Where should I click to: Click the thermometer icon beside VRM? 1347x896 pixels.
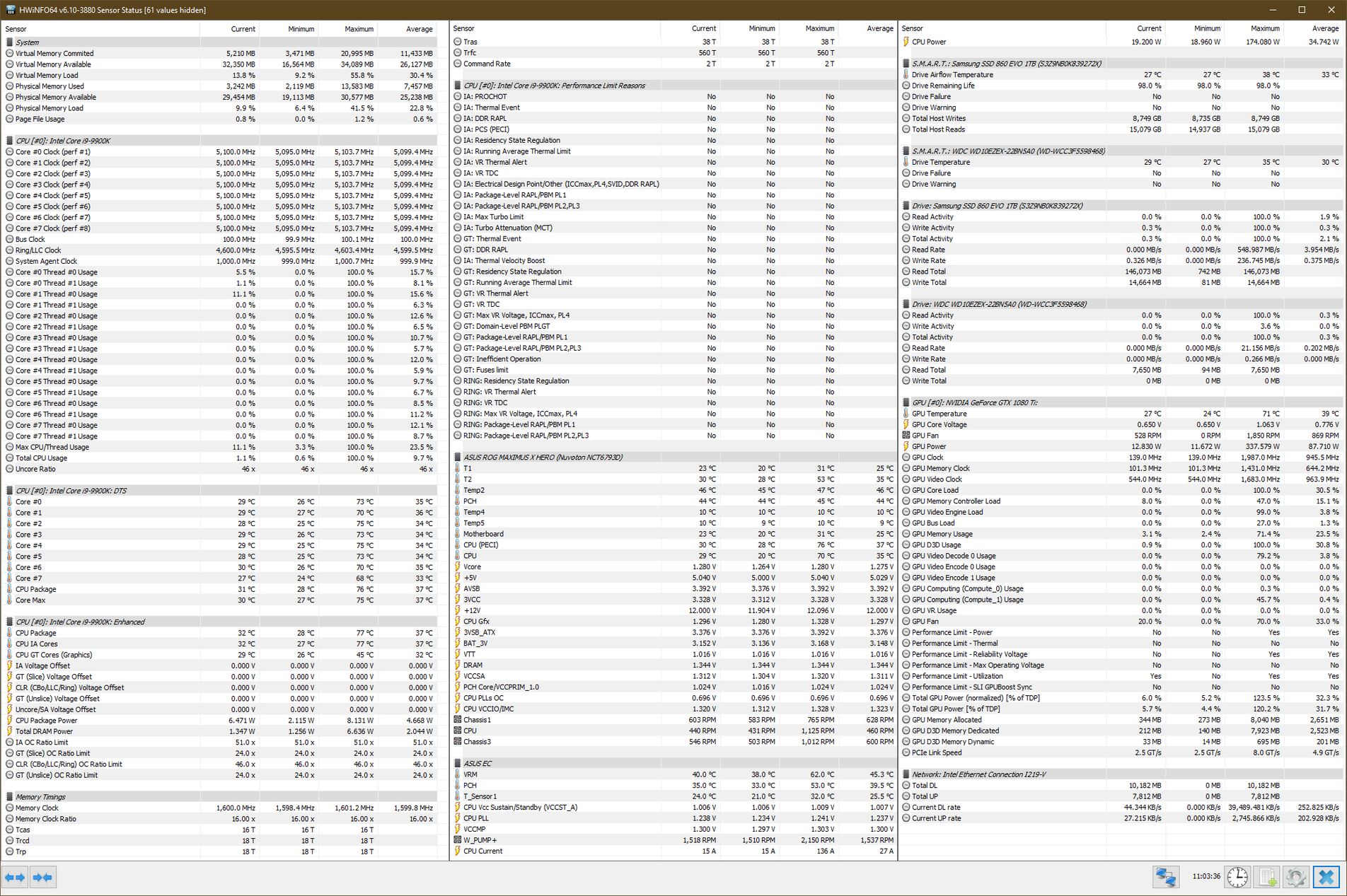457,774
